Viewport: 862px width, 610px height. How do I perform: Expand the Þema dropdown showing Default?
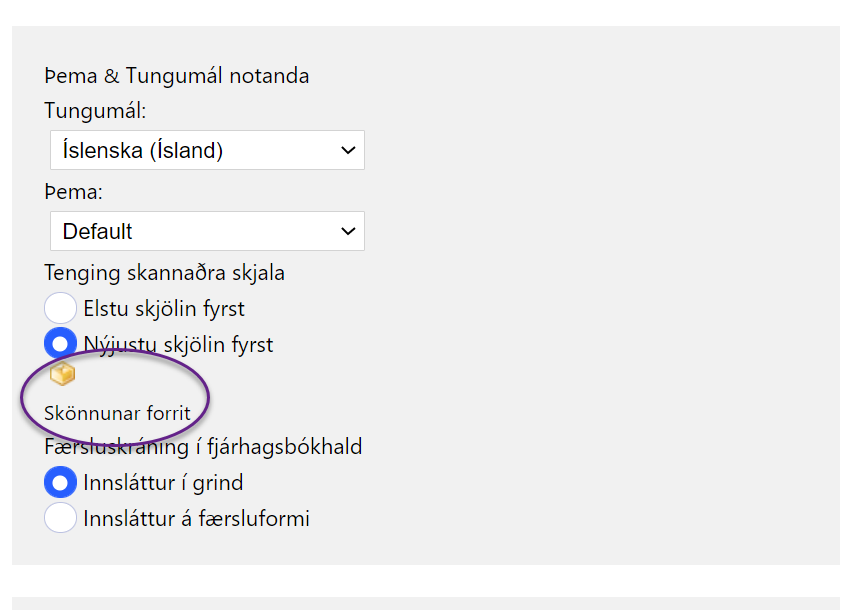[207, 231]
